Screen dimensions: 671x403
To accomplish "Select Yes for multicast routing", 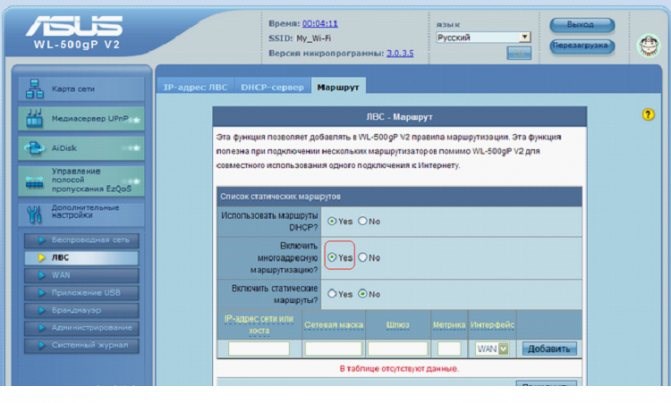I will (332, 257).
